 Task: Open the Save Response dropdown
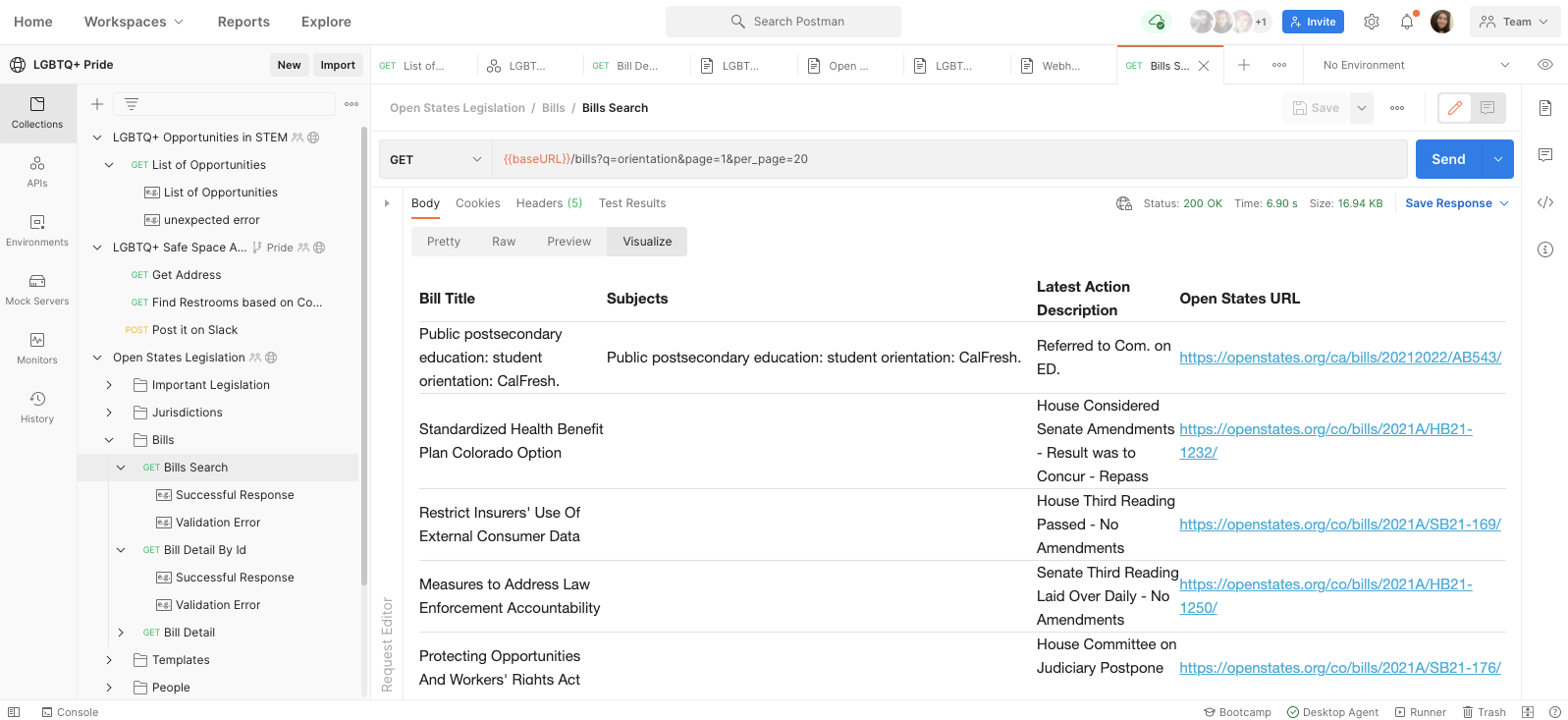point(1457,203)
